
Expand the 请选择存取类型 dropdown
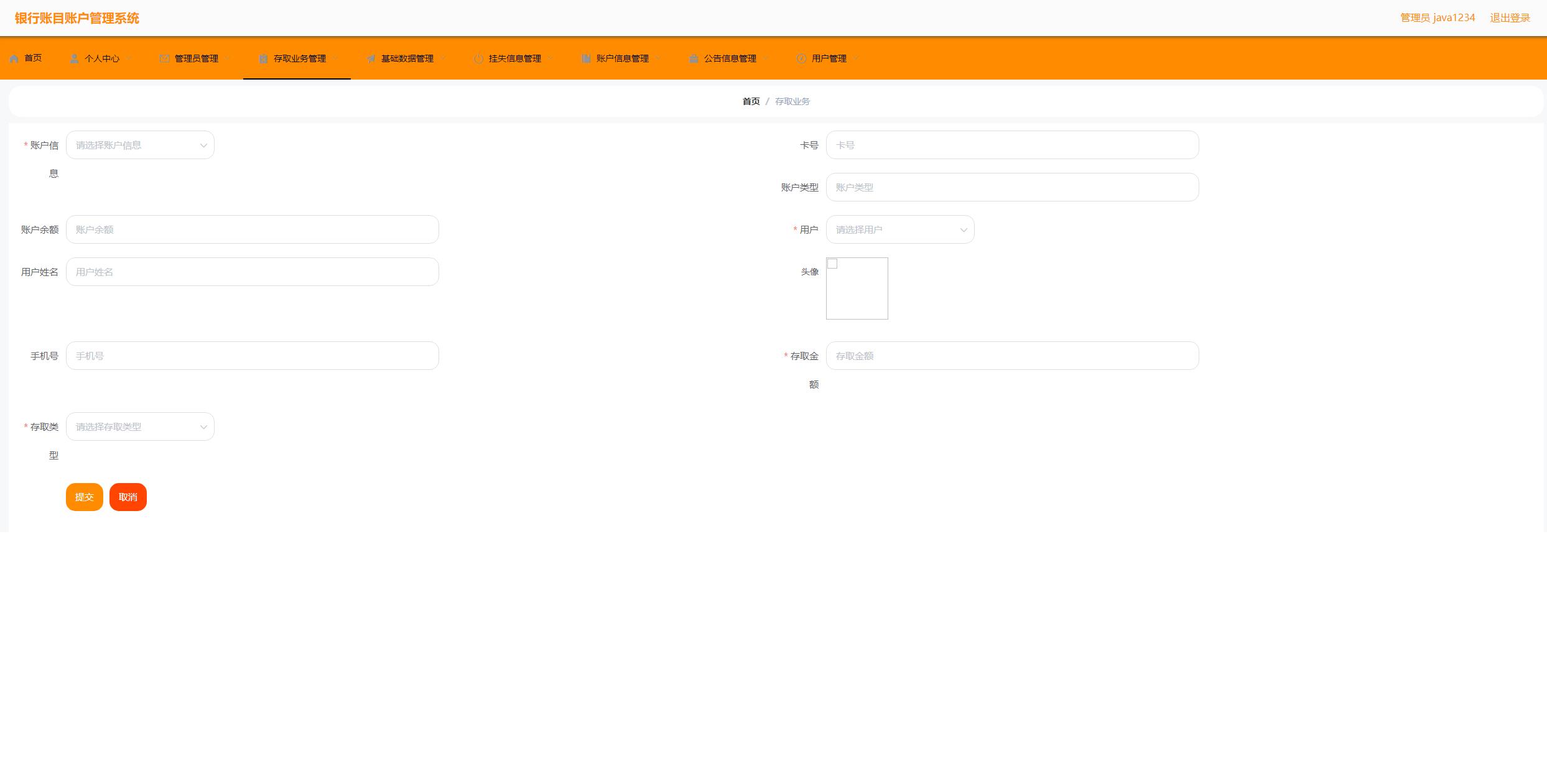coord(140,427)
